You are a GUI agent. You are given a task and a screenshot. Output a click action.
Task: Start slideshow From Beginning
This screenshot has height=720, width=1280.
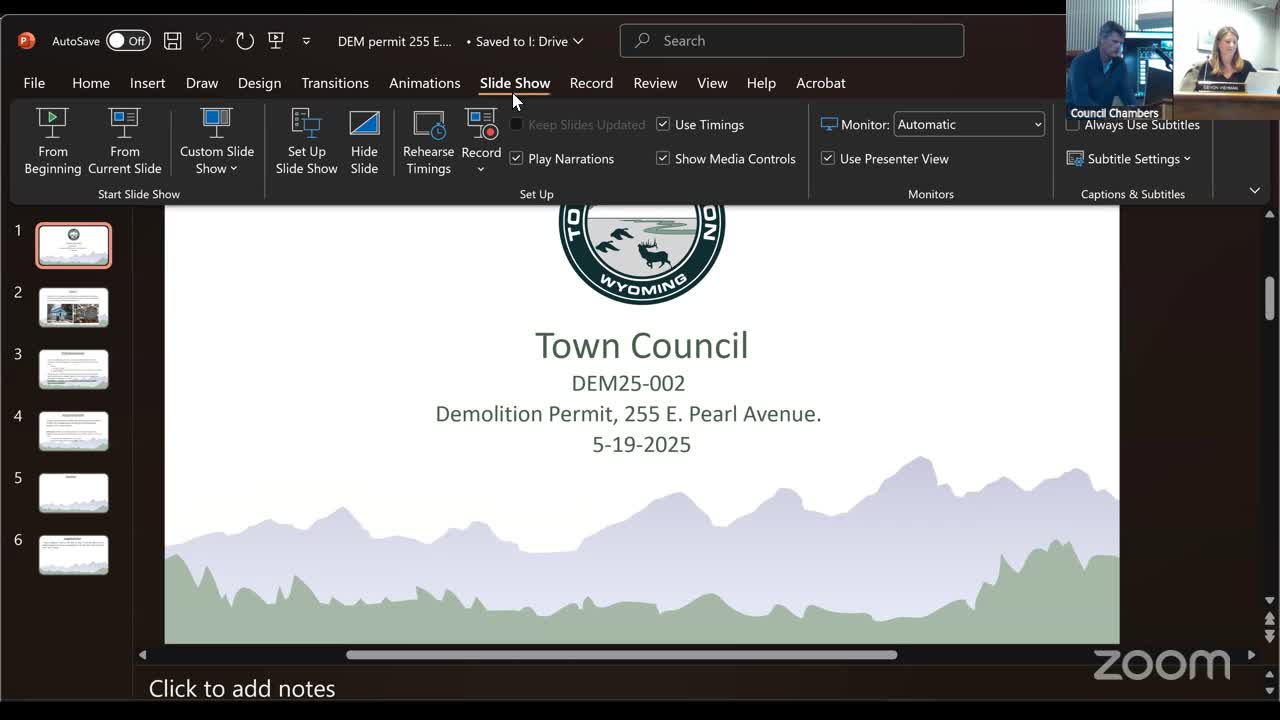tap(52, 141)
